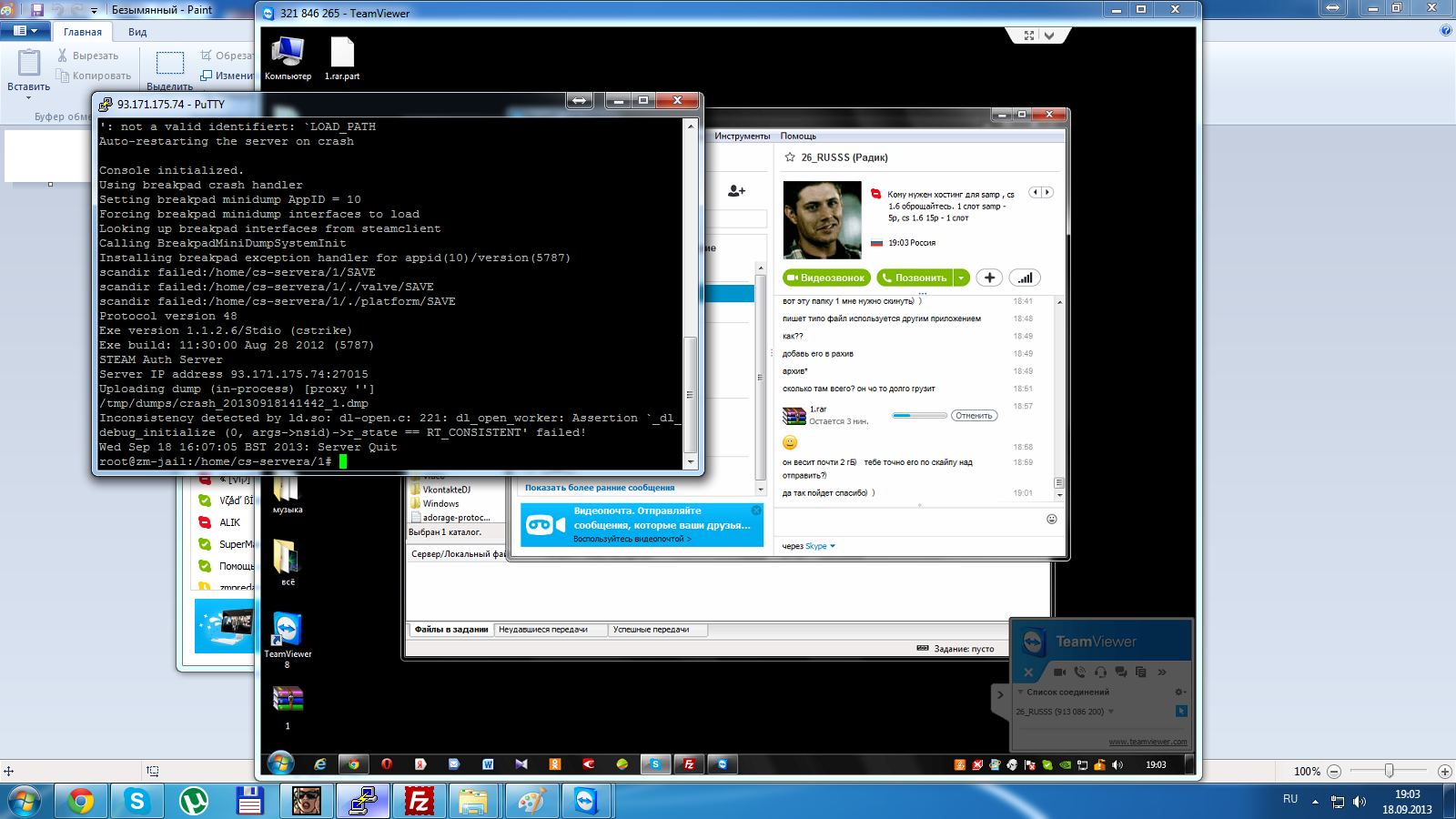Collapse the TeamViewer side panel arrow
Screen dimensions: 1456x819
point(1000,694)
